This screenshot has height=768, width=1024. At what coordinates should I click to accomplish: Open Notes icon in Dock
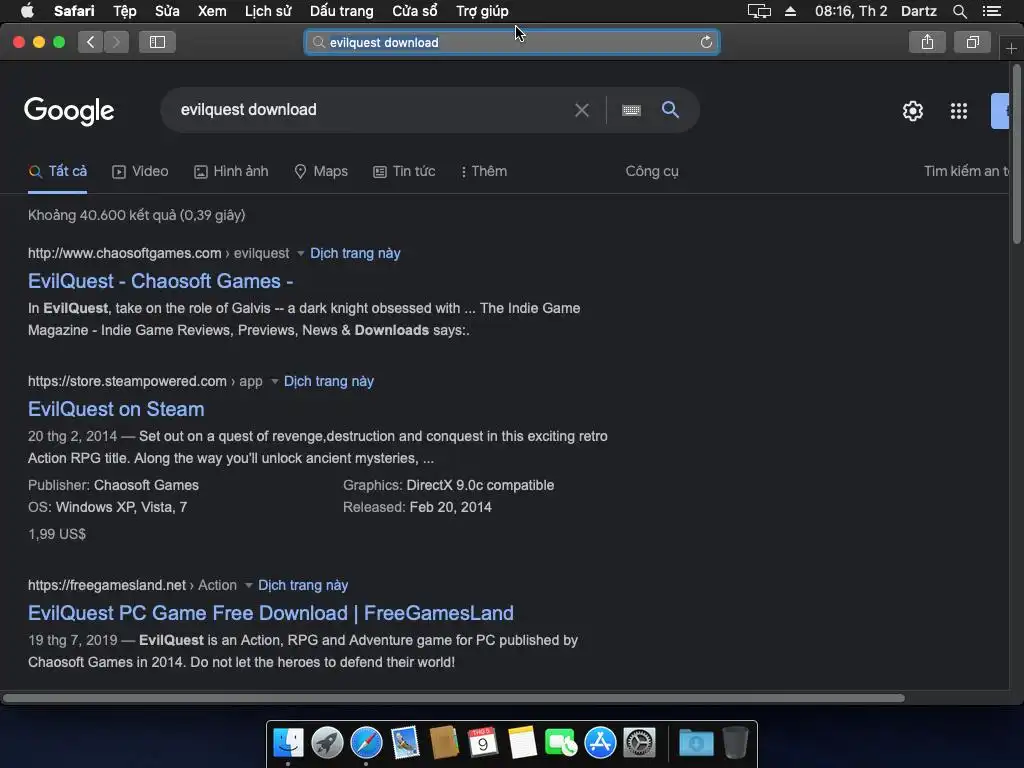(522, 743)
